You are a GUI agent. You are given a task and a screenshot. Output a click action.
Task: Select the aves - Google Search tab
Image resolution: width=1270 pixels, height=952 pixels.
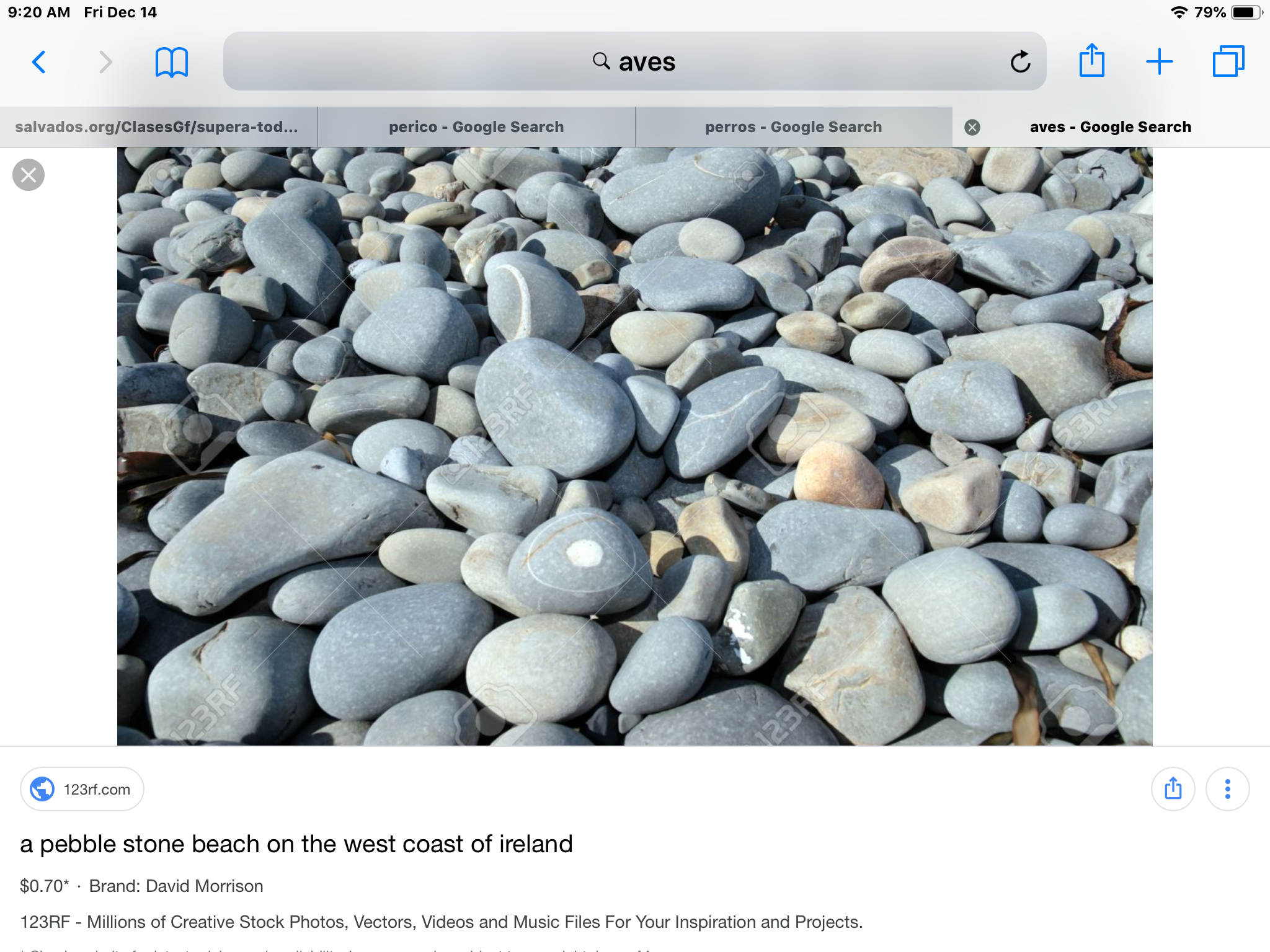[1110, 127]
